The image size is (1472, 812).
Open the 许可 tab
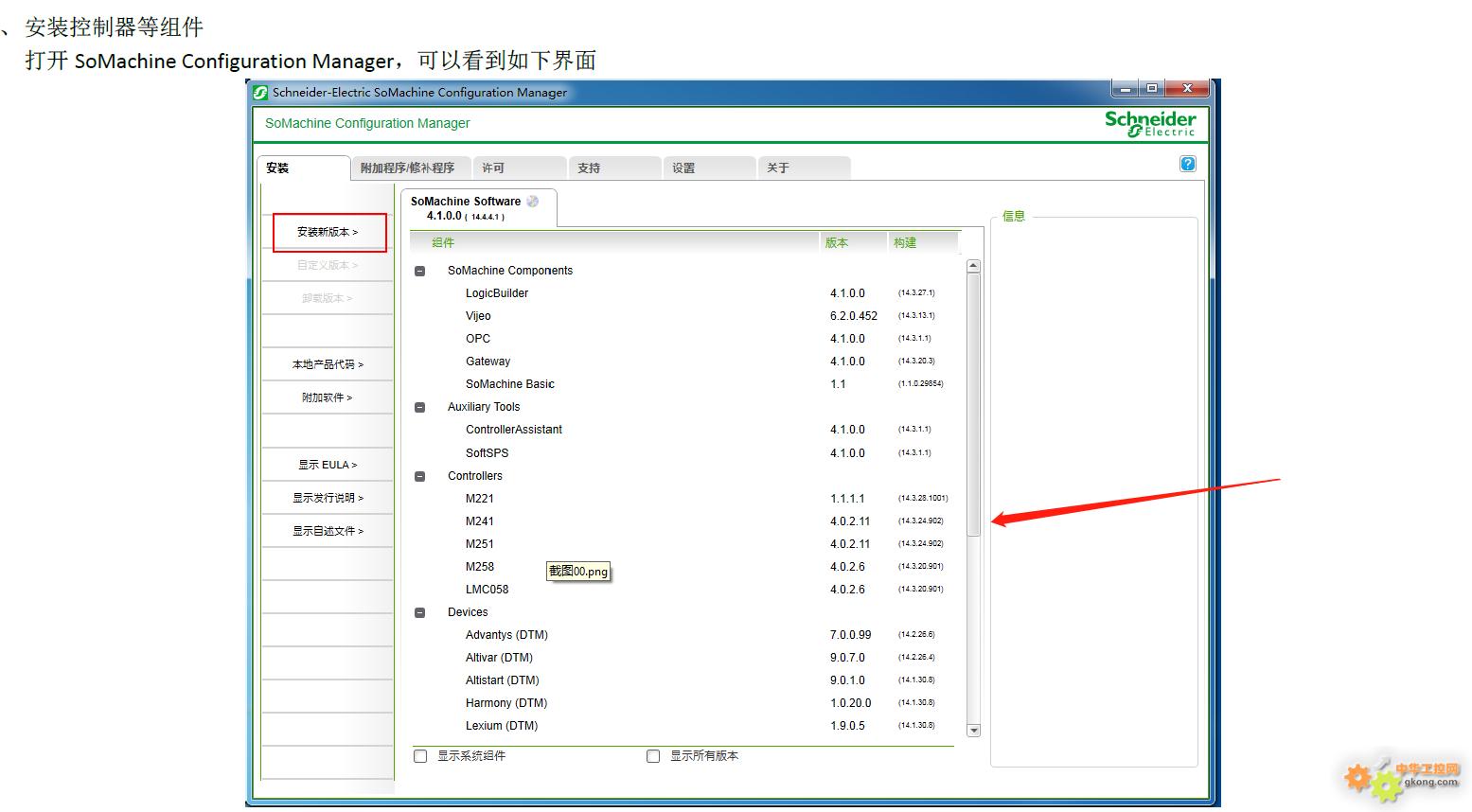coord(520,168)
